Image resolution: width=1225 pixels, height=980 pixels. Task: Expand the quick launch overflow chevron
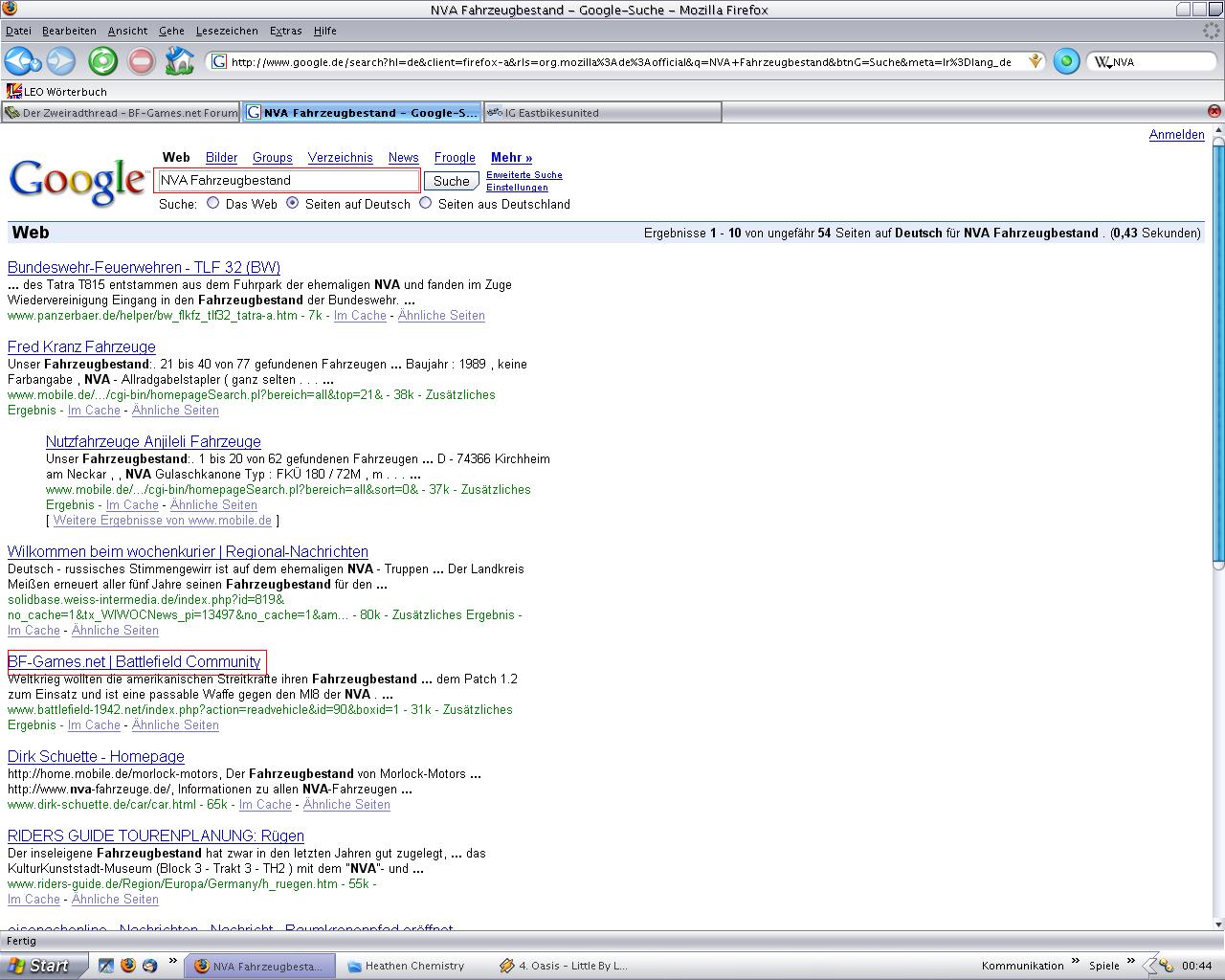(173, 961)
